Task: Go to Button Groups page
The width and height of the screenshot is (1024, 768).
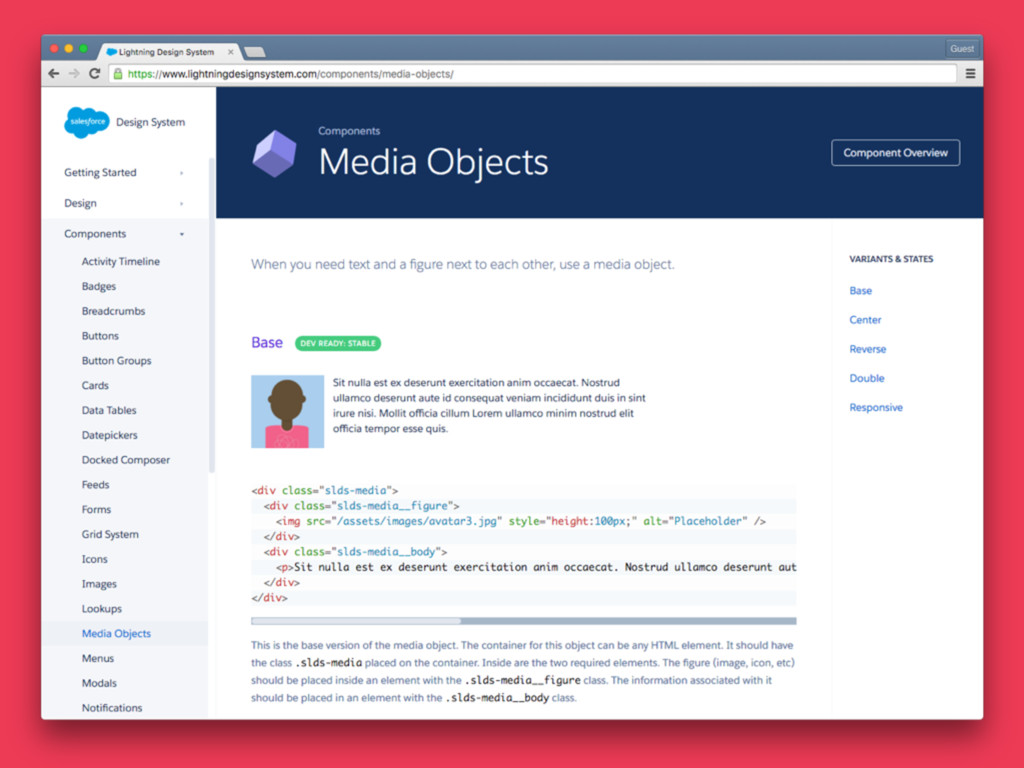Action: click(x=116, y=360)
